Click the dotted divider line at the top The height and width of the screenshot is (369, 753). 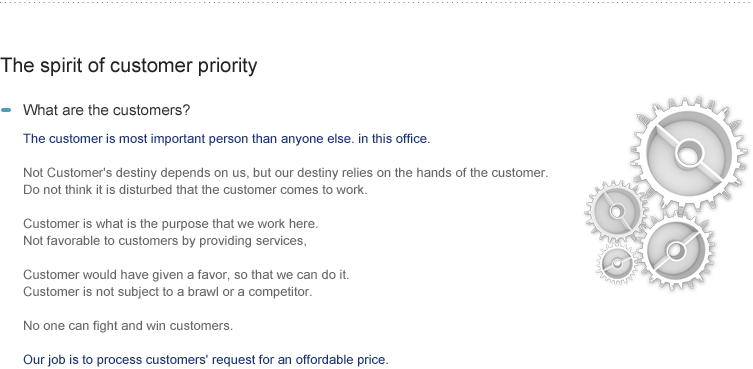click(x=376, y=2)
